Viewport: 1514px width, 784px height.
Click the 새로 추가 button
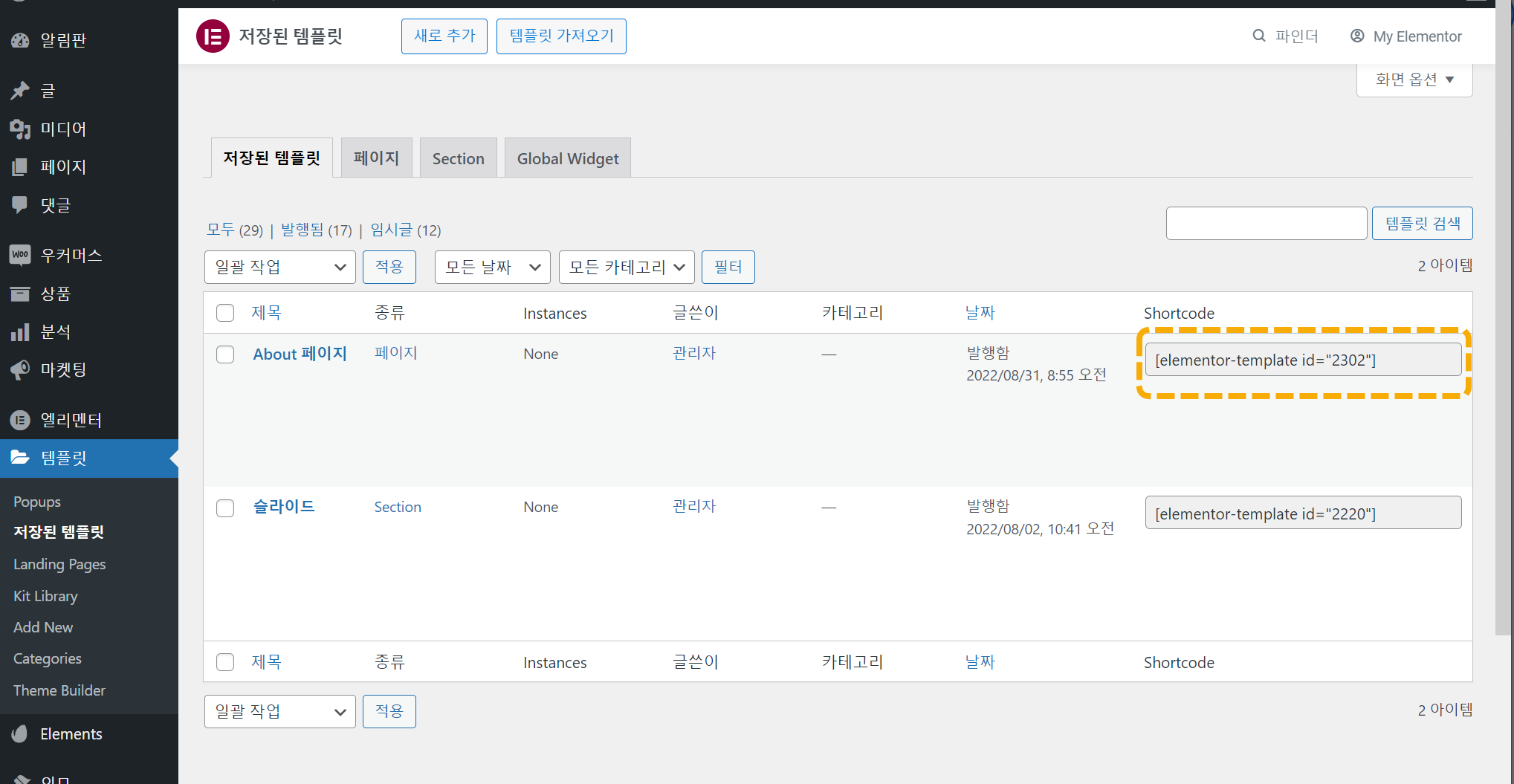click(x=444, y=36)
